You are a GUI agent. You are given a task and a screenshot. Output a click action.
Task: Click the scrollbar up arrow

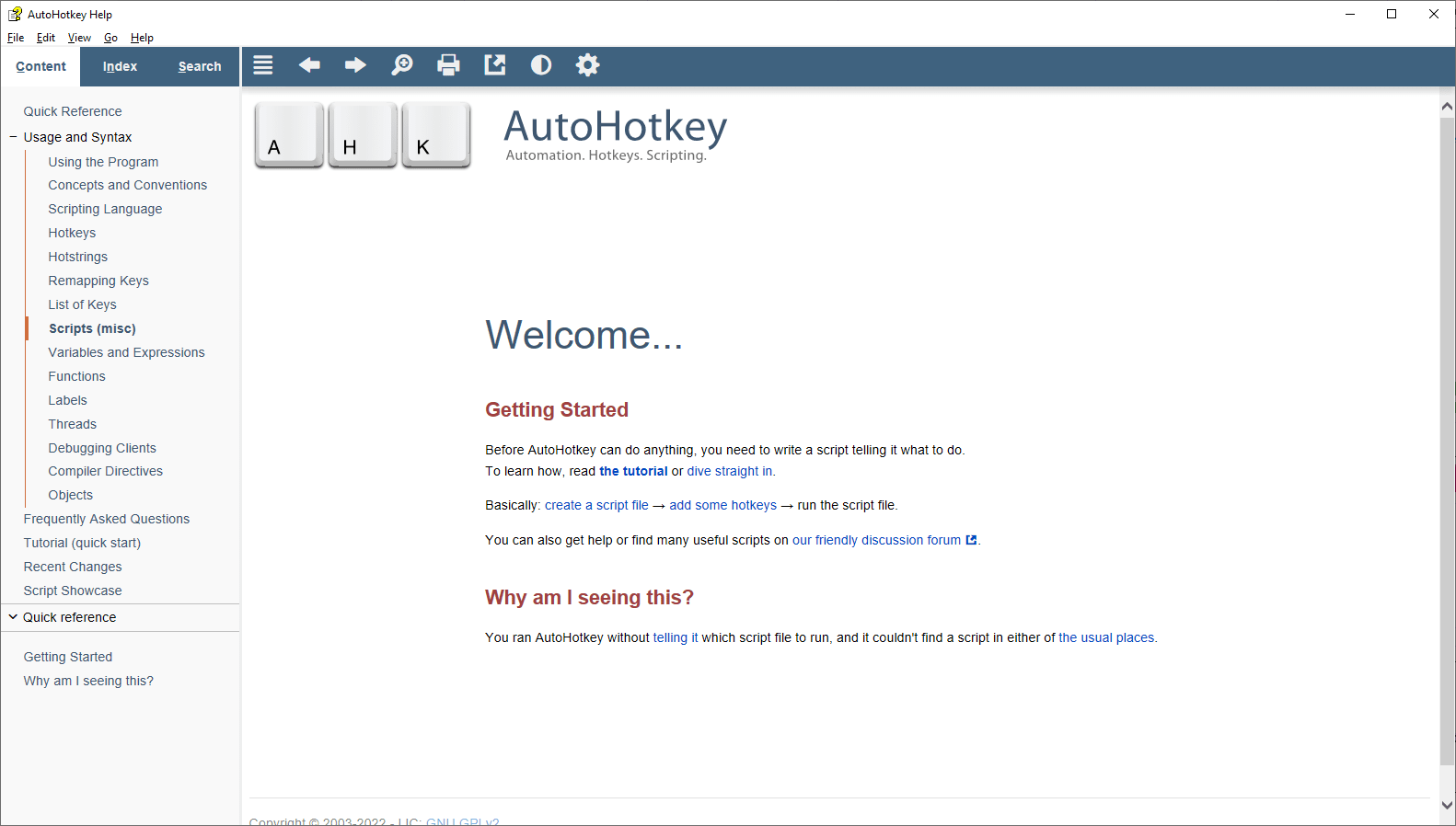click(1447, 106)
